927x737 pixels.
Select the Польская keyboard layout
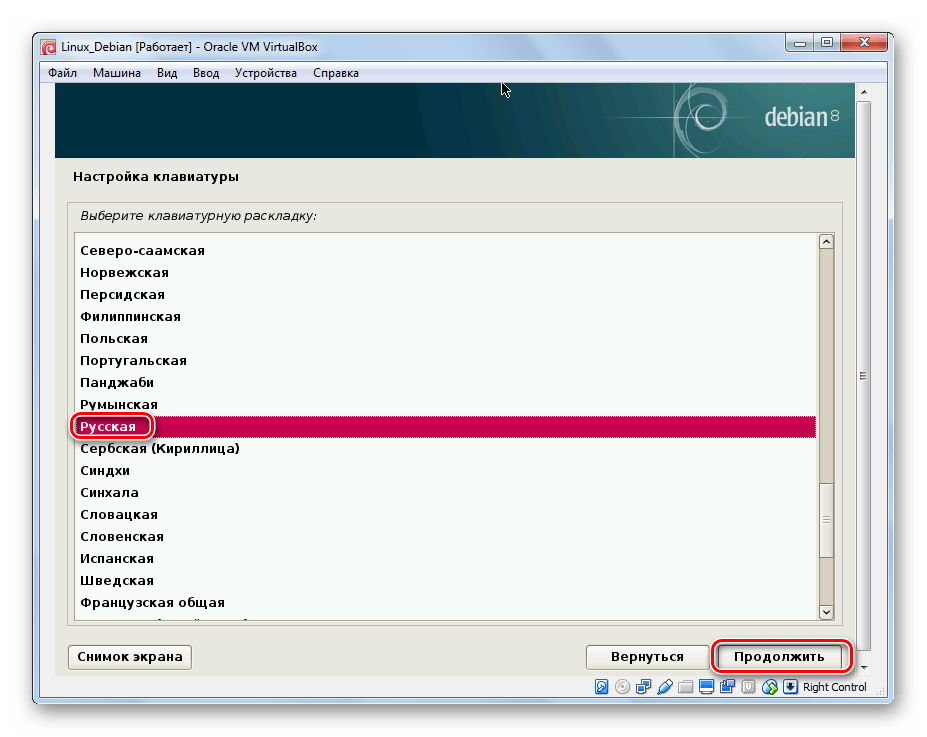click(114, 339)
